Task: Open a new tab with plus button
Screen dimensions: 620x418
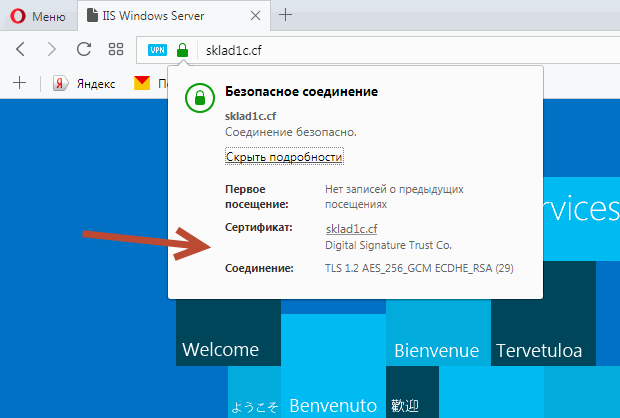Action: point(286,15)
